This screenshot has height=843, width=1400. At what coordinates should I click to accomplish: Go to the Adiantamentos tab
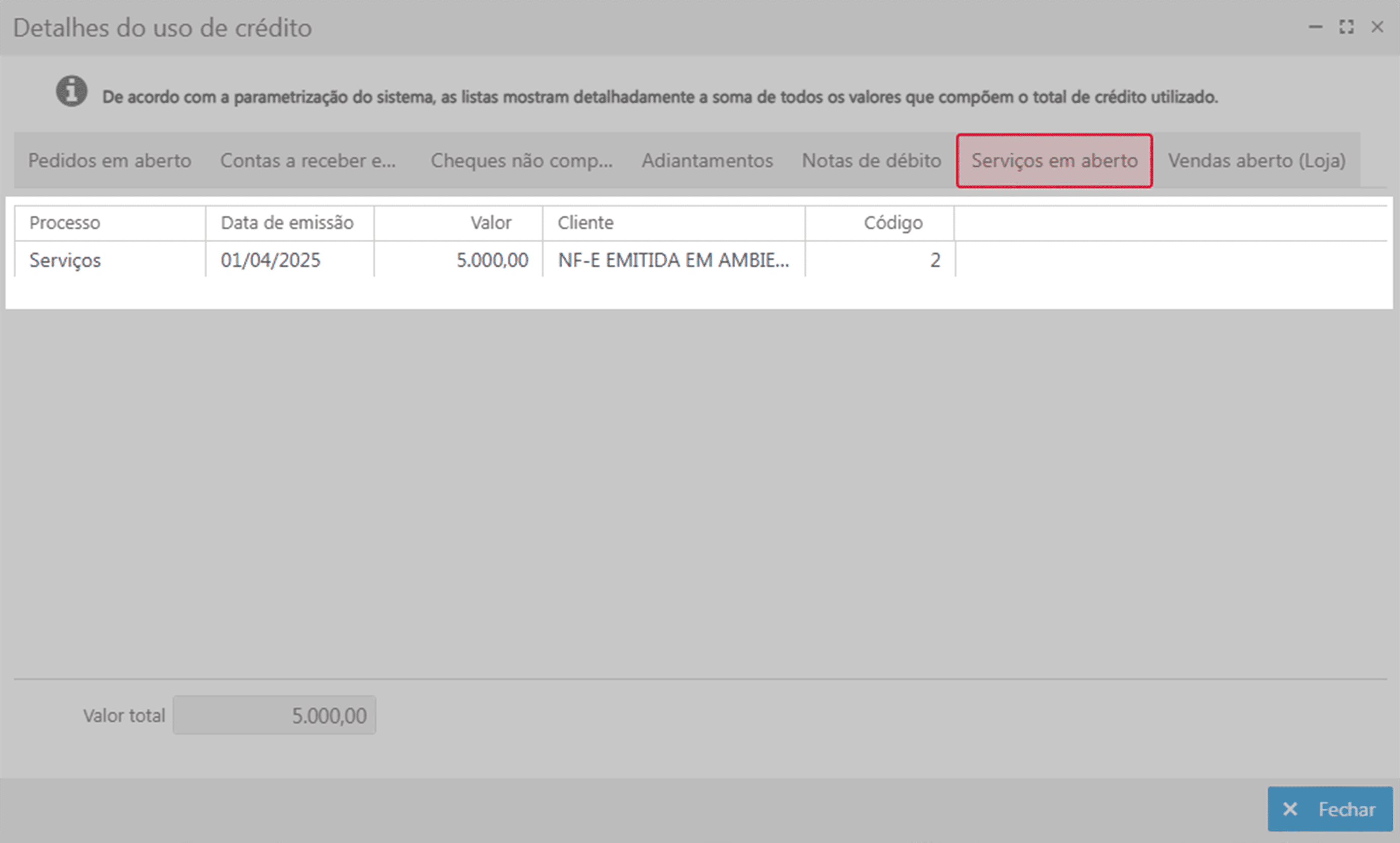[707, 161]
